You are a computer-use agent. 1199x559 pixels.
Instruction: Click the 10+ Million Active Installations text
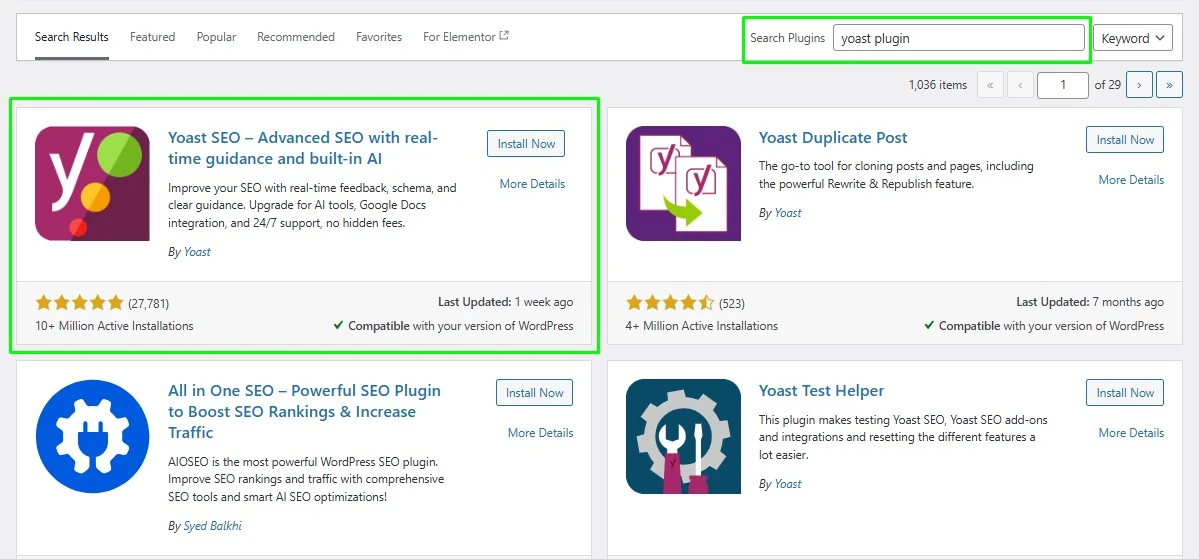(114, 326)
